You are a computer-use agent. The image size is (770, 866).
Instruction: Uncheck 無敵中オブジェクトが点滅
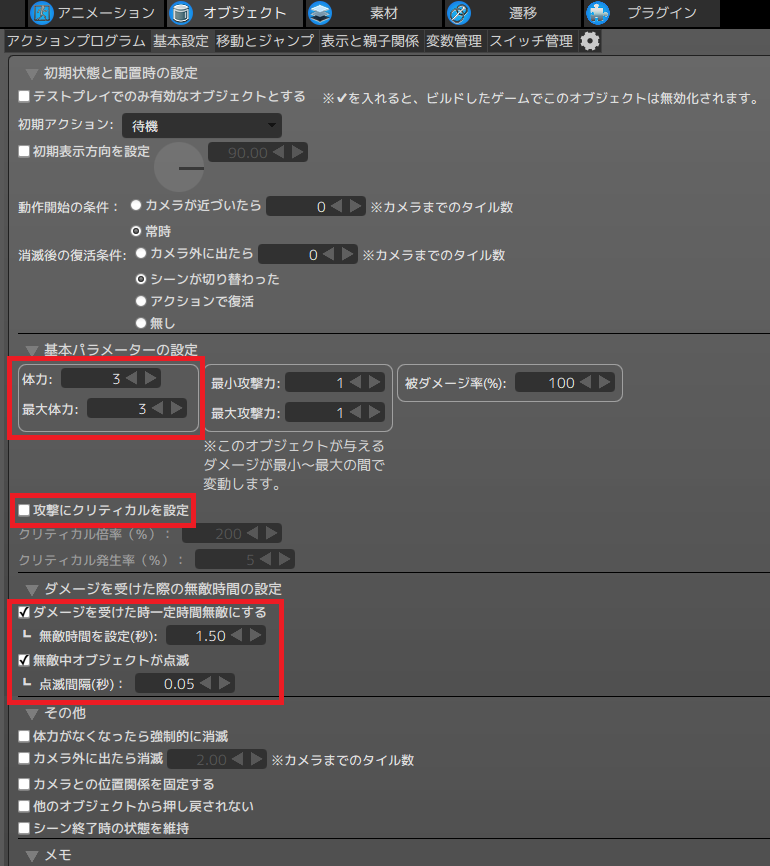pos(24,660)
